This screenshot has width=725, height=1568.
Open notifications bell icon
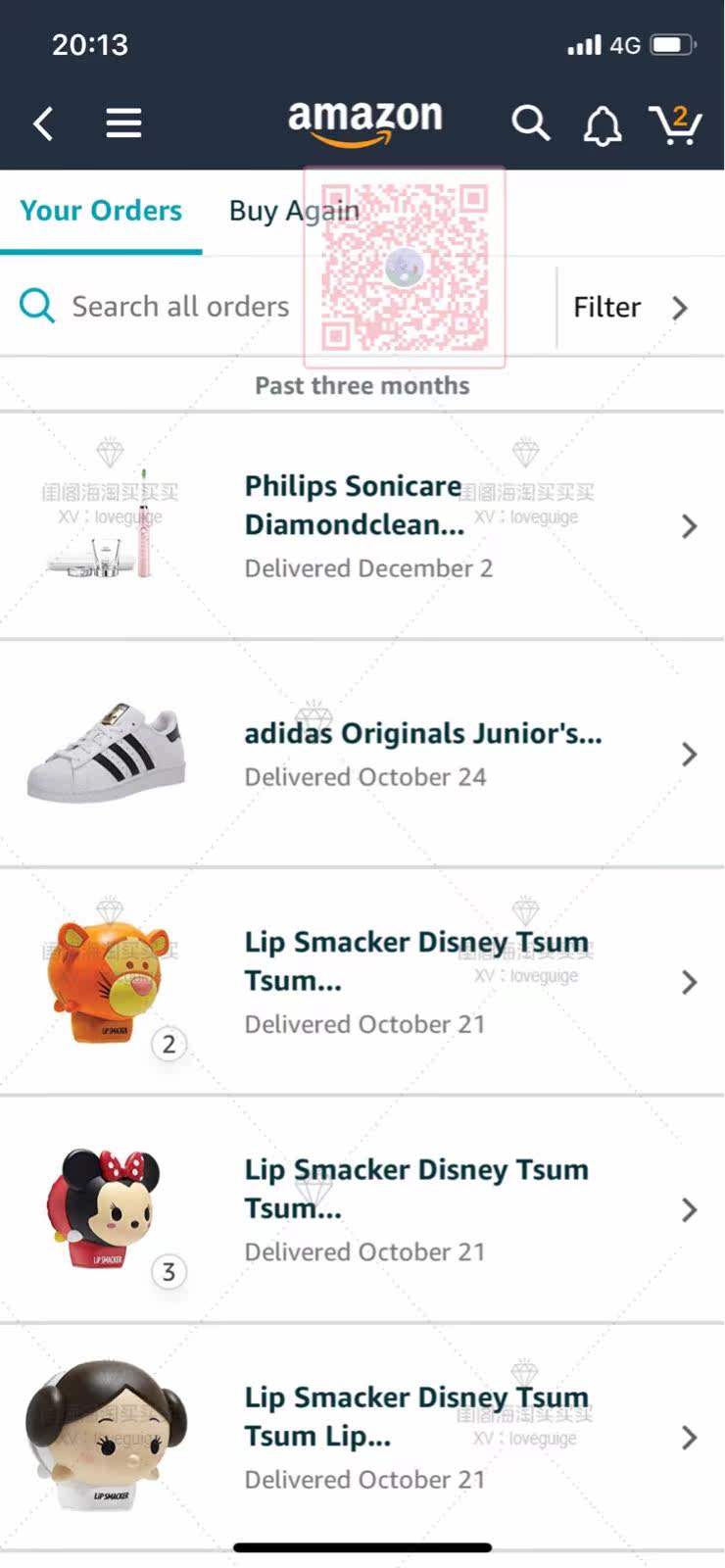point(603,124)
